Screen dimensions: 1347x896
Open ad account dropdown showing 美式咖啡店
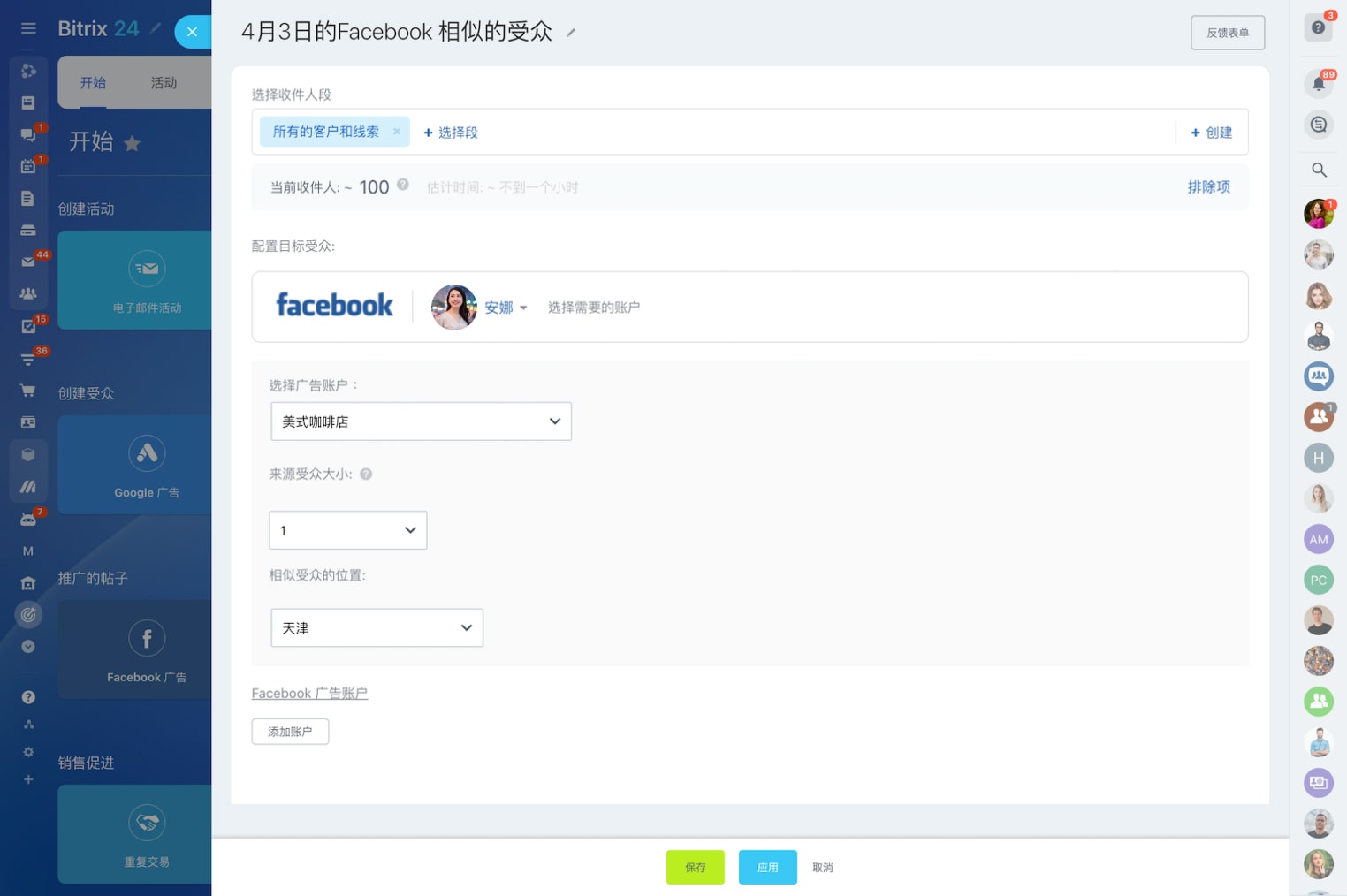[421, 421]
